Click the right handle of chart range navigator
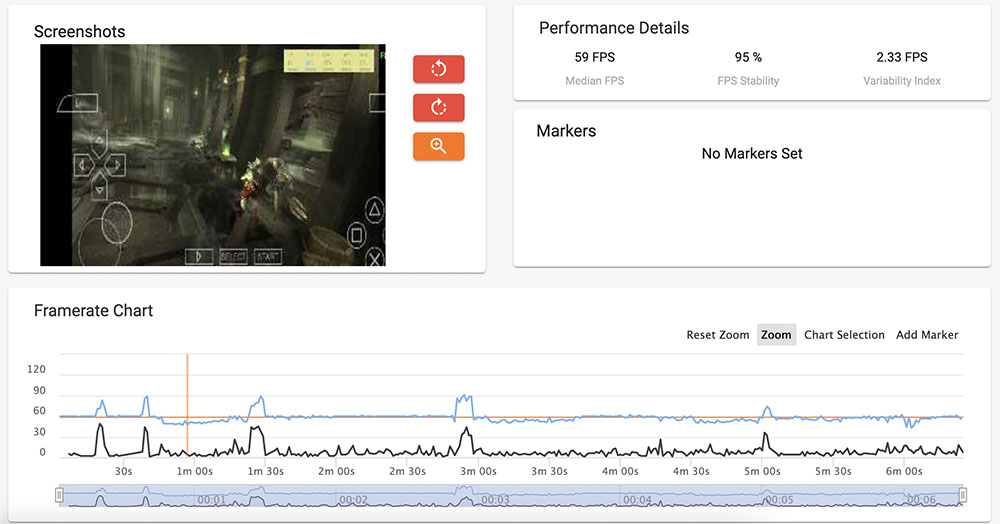 (x=962, y=495)
